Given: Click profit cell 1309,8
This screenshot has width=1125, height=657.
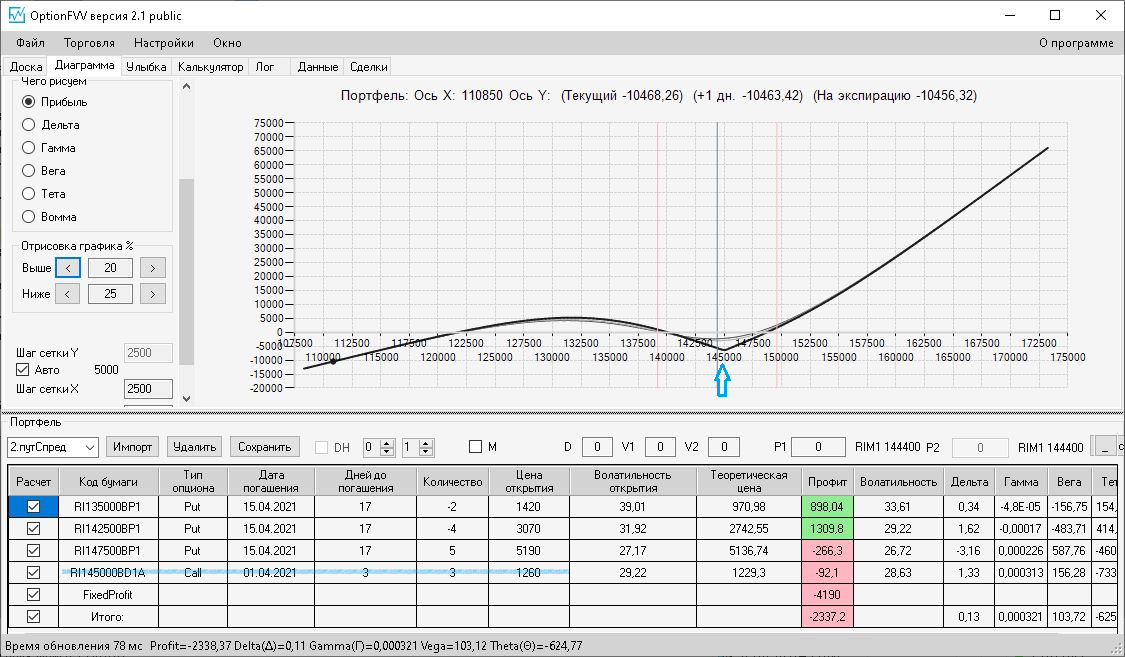Looking at the screenshot, I should (827, 529).
